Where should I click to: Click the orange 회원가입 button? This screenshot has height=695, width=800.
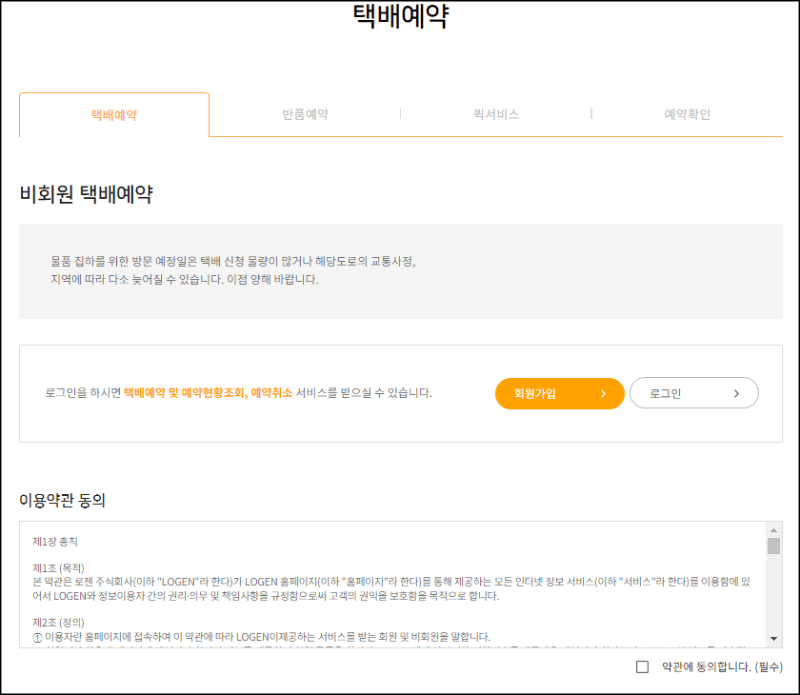[559, 393]
